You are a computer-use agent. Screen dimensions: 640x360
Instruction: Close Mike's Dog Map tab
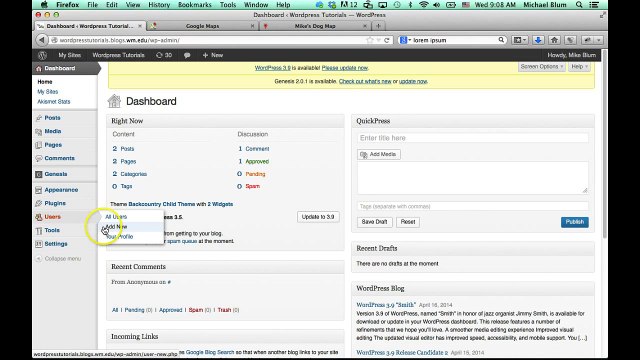pyautogui.click(x=365, y=26)
